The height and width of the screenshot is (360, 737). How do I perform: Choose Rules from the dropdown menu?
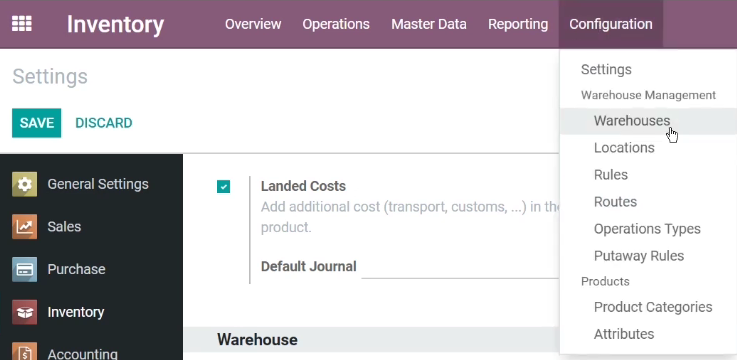point(611,175)
